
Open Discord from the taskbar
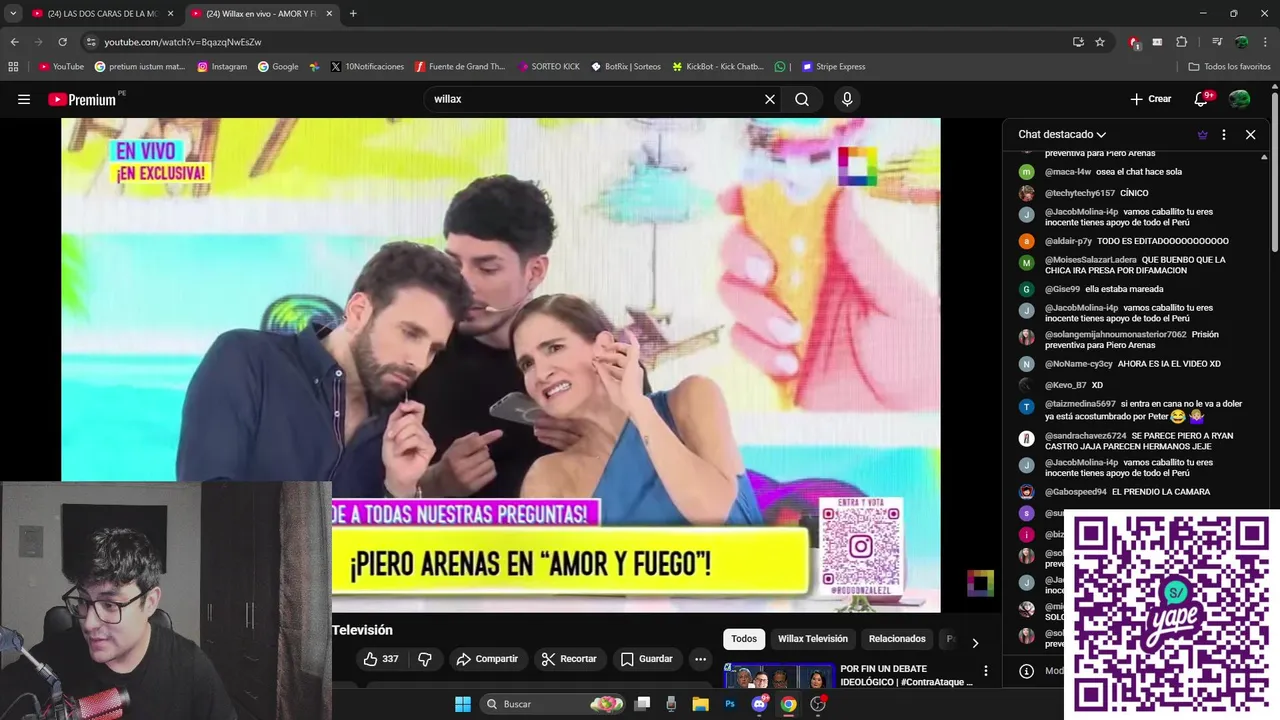pos(759,704)
